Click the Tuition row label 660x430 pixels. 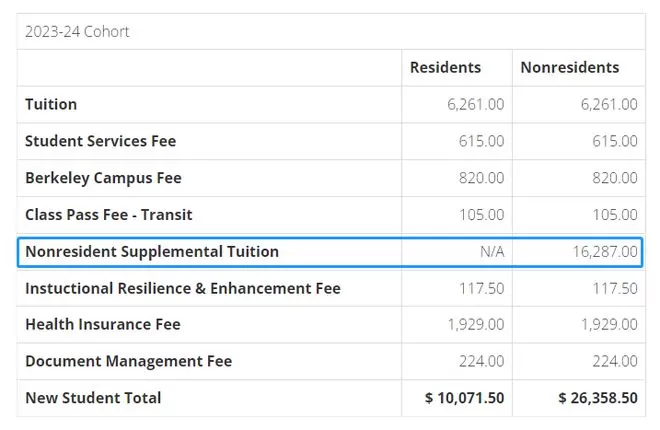51,104
